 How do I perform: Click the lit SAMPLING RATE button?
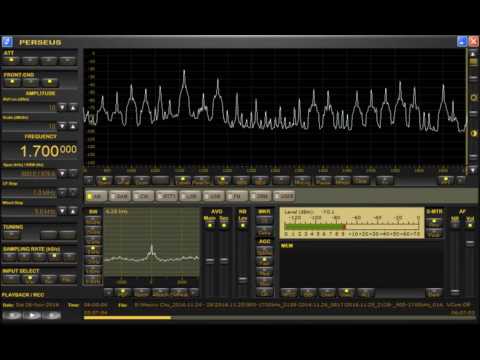point(54,257)
